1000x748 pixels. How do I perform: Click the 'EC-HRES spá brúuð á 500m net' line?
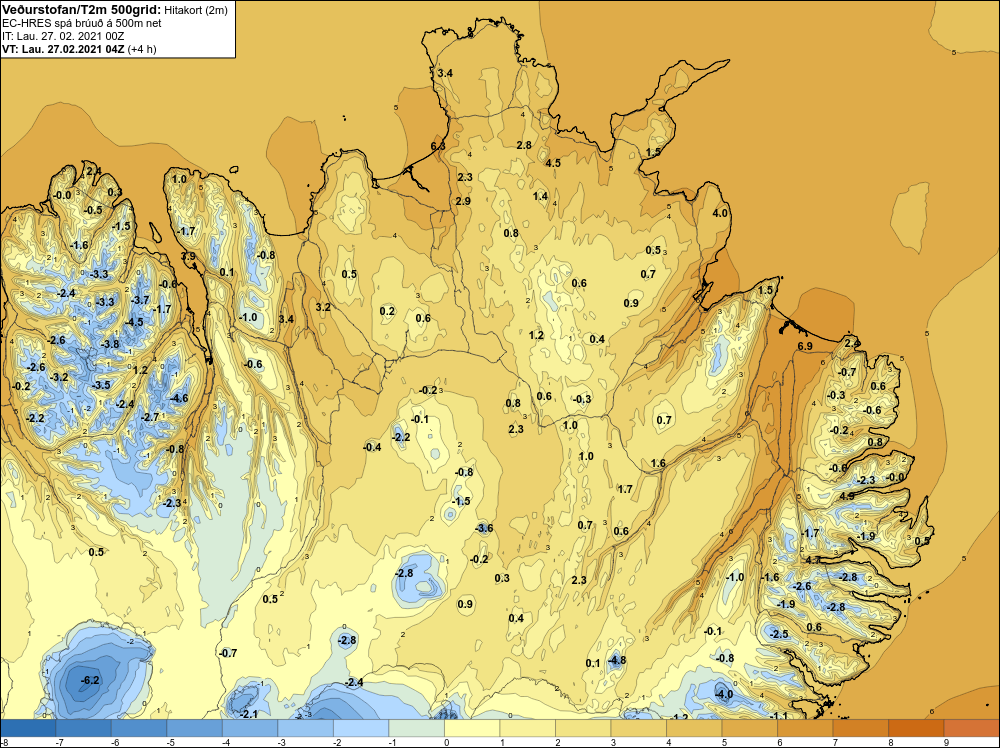[x=82, y=23]
